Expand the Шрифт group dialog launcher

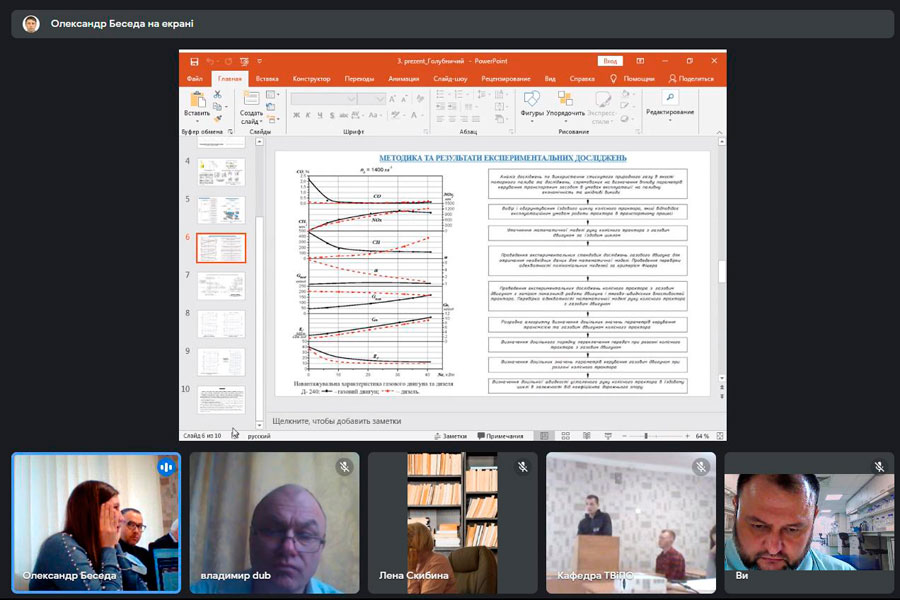[426, 132]
